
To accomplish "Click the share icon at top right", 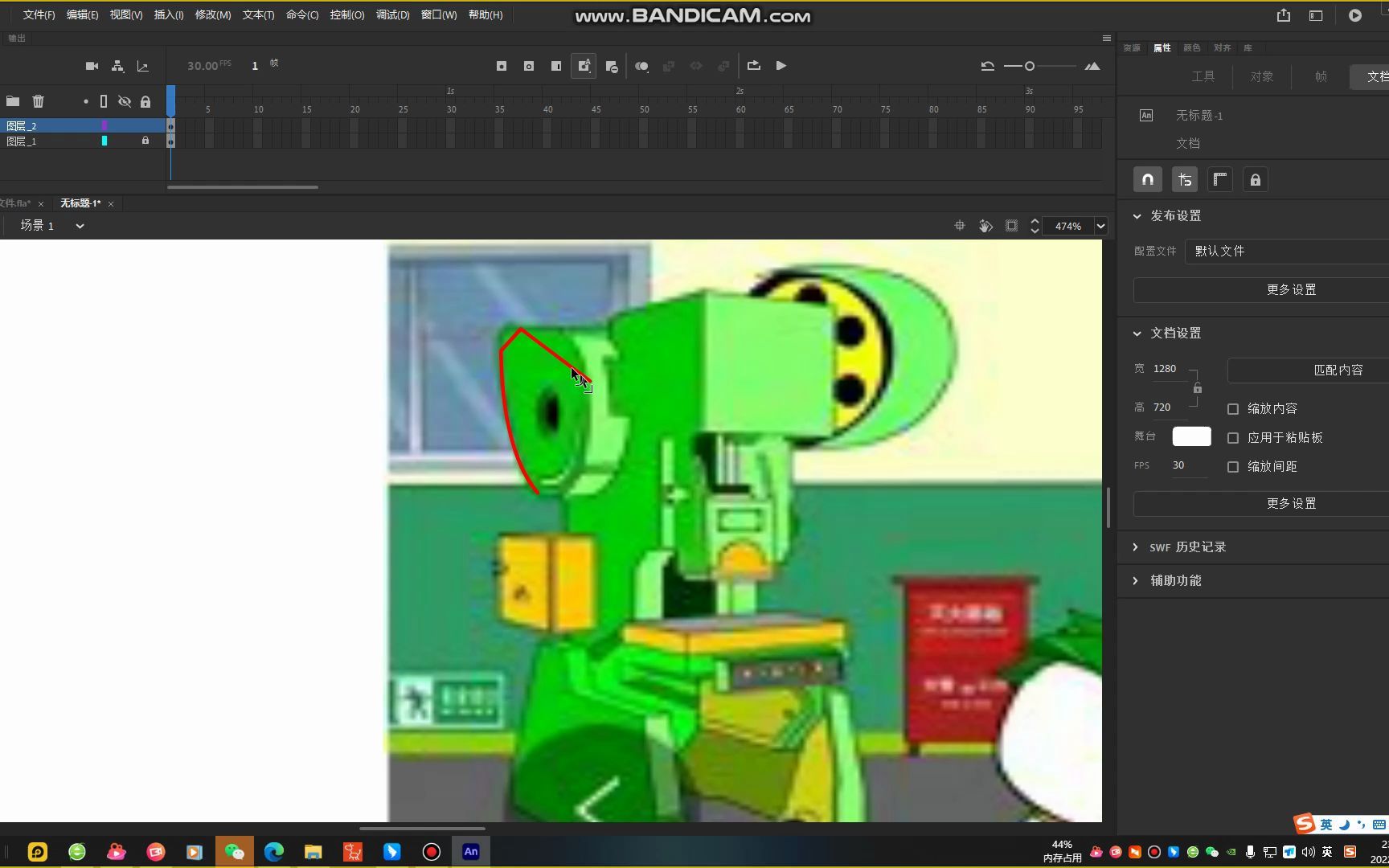I will [1284, 15].
